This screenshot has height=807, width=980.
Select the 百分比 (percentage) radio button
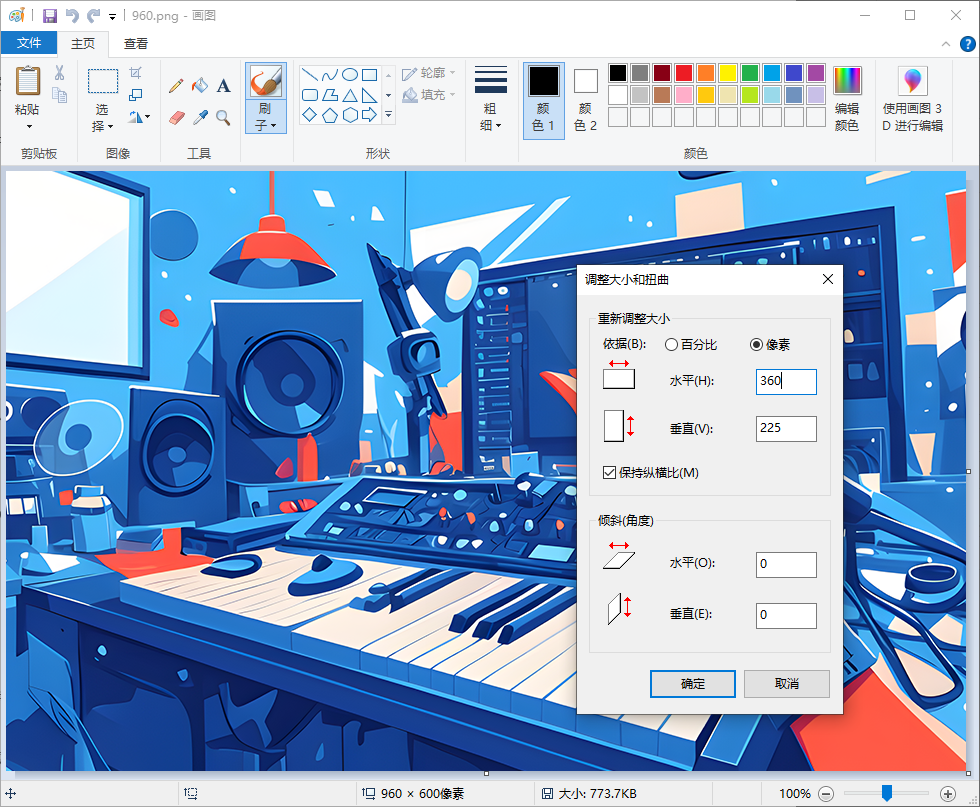tap(671, 345)
